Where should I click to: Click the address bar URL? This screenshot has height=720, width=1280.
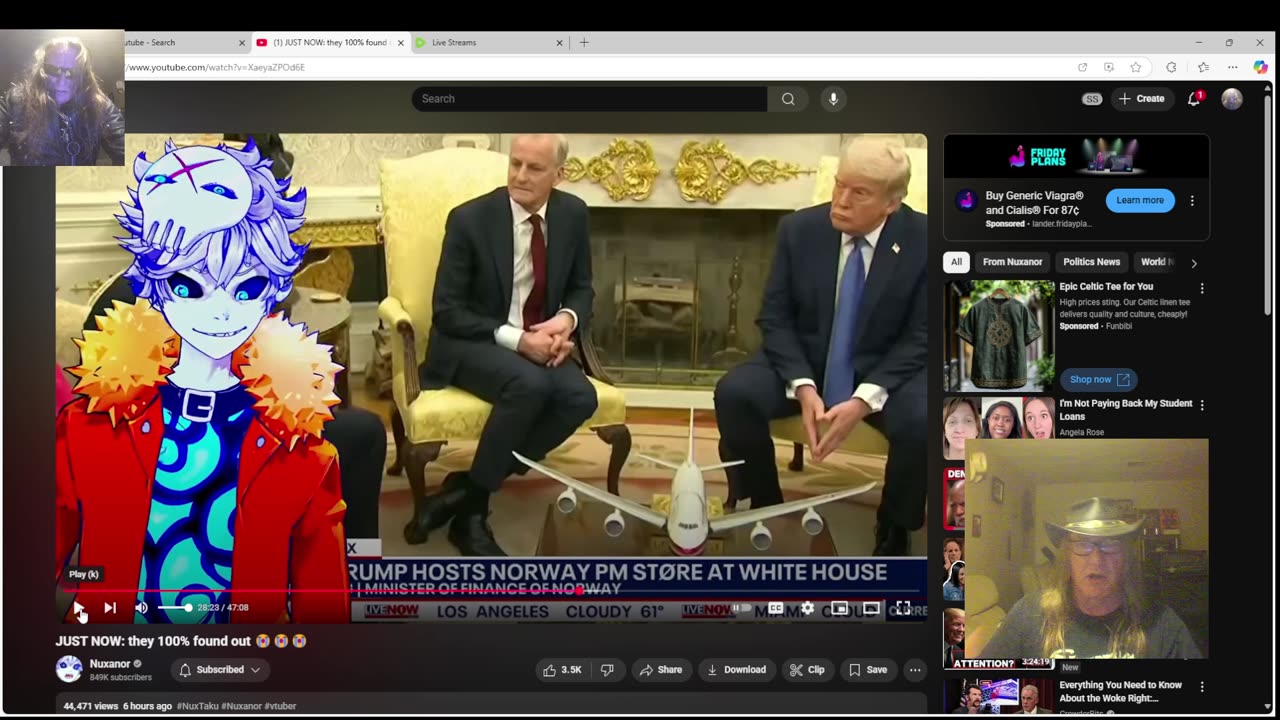point(215,67)
